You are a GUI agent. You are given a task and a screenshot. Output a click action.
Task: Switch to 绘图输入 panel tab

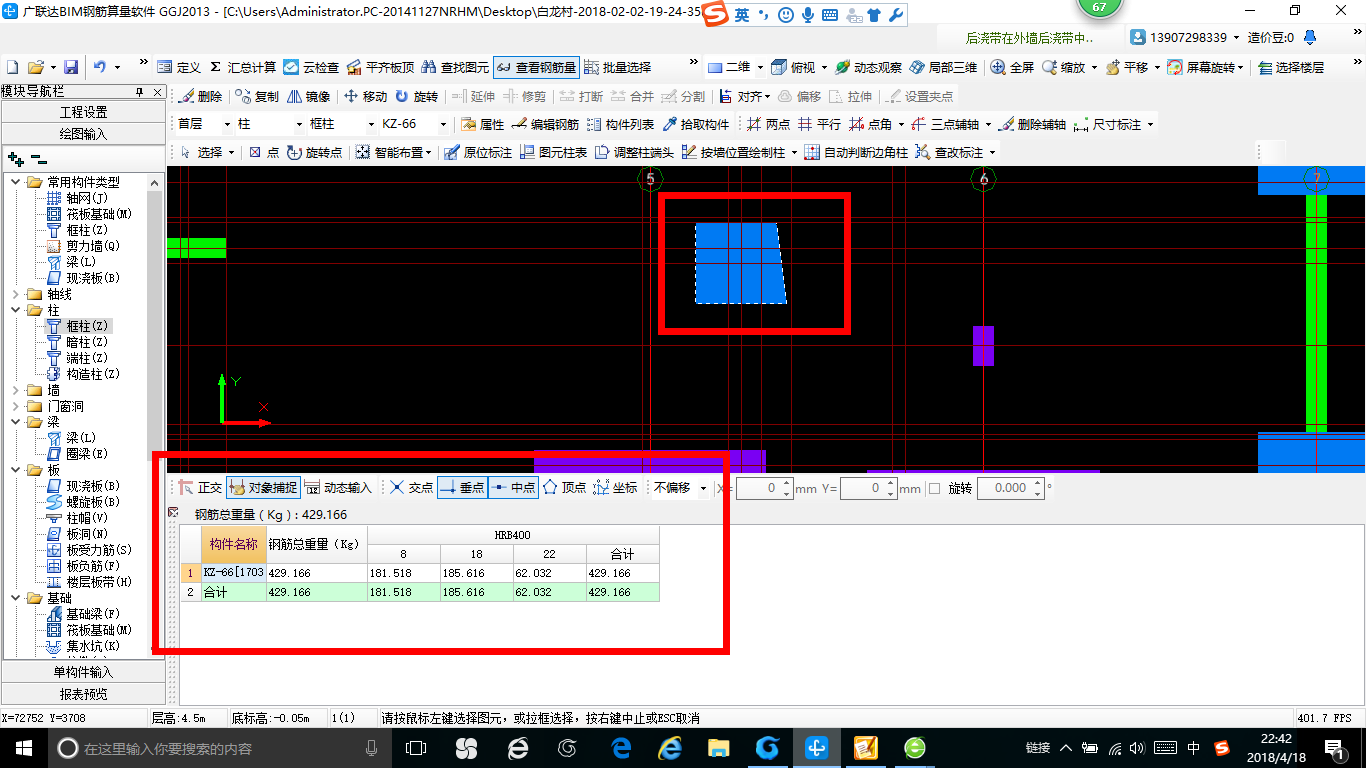coord(83,133)
